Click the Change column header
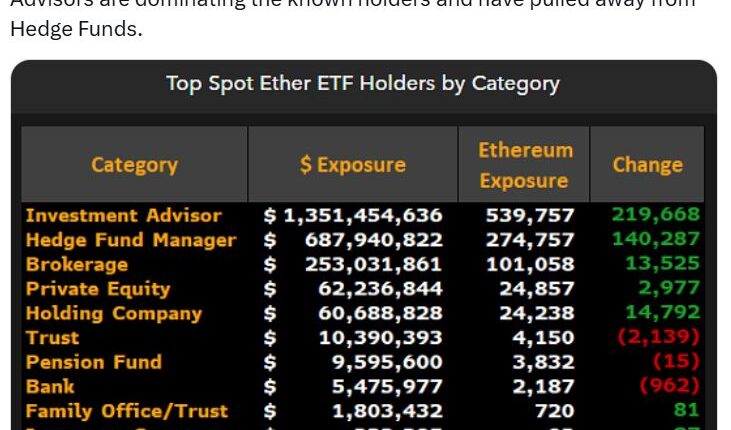731x430 pixels. coord(647,165)
